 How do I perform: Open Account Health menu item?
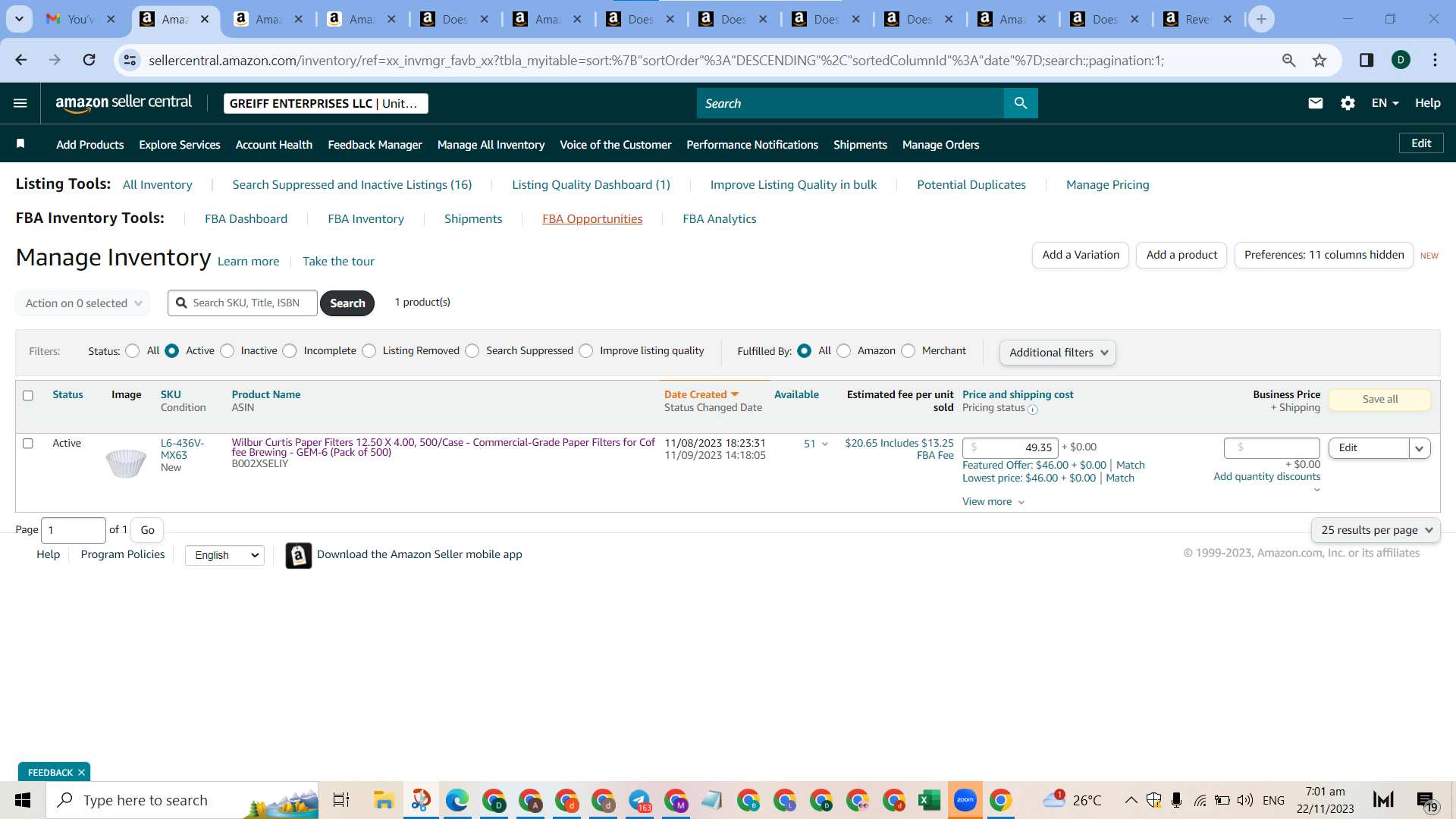tap(274, 145)
